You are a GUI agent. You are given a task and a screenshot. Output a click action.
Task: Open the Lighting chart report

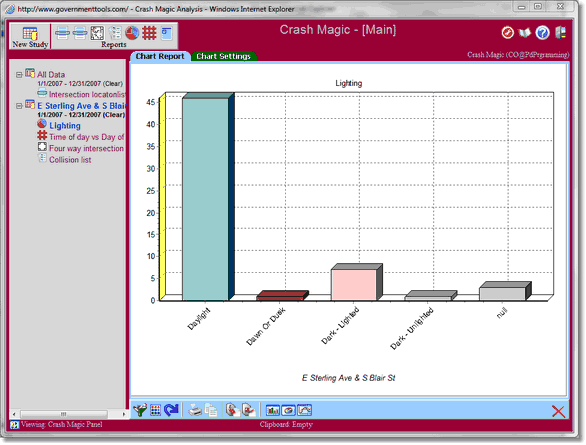pos(65,126)
